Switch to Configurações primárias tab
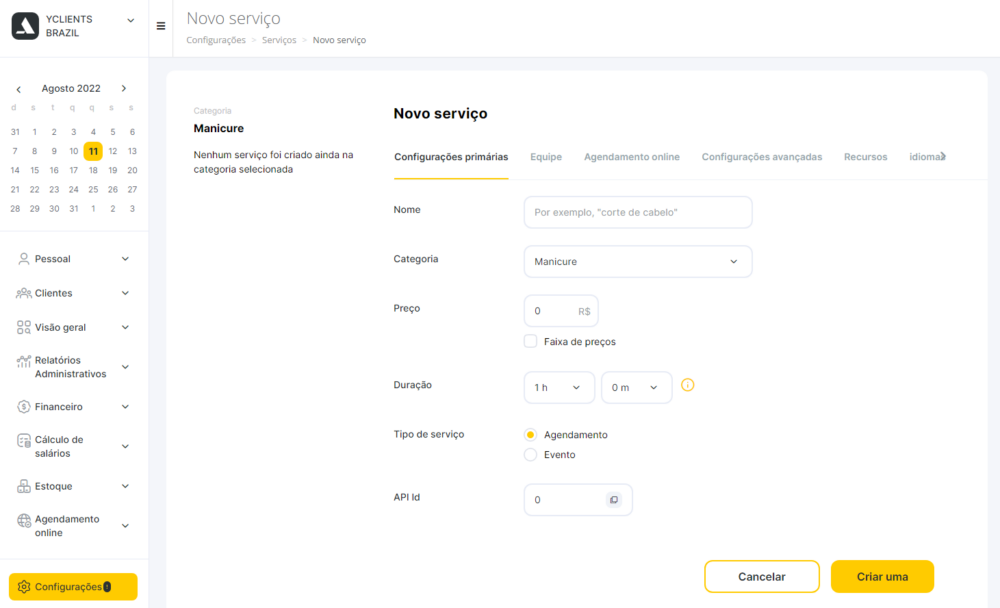The image size is (1000, 608). [x=451, y=157]
